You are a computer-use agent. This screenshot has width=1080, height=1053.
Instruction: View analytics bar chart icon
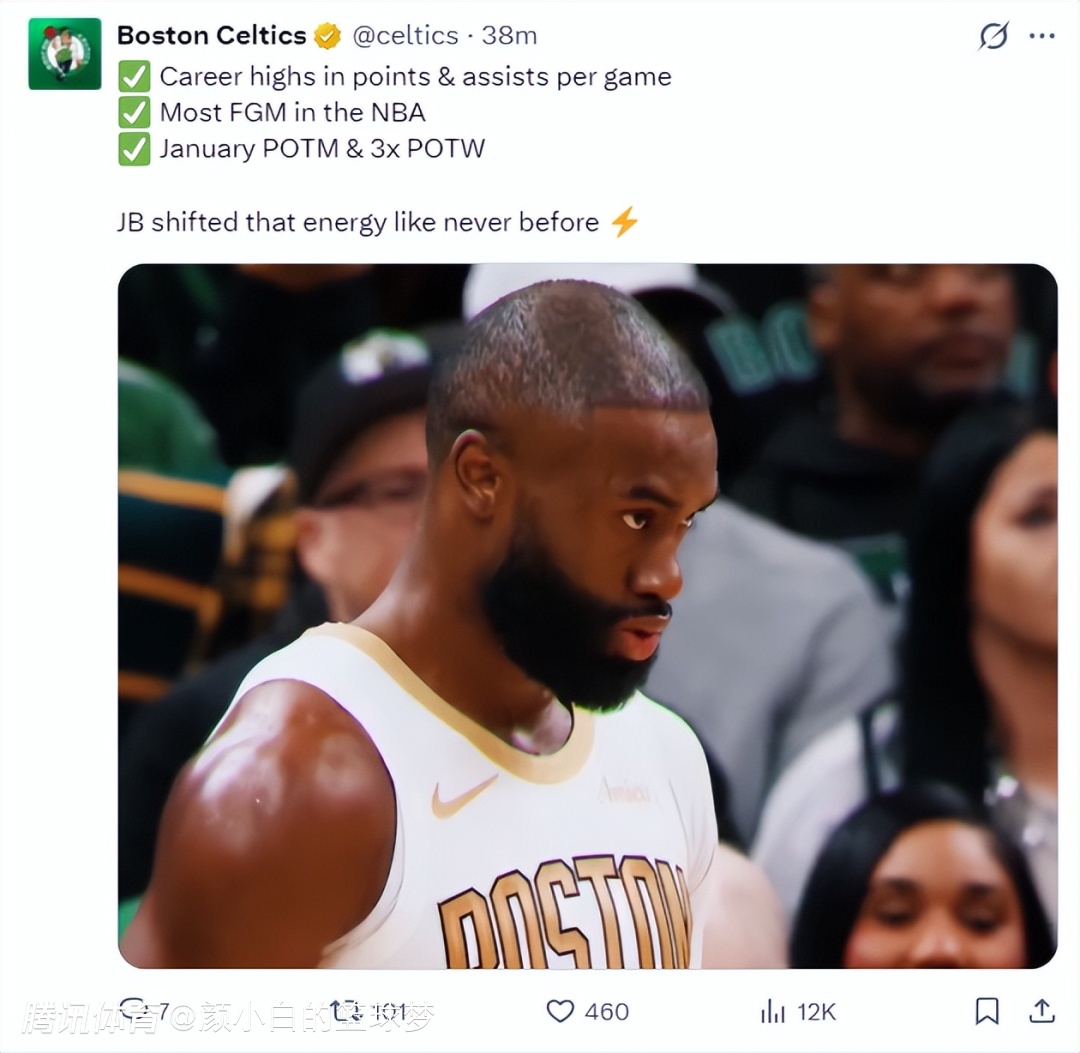[x=773, y=1012]
